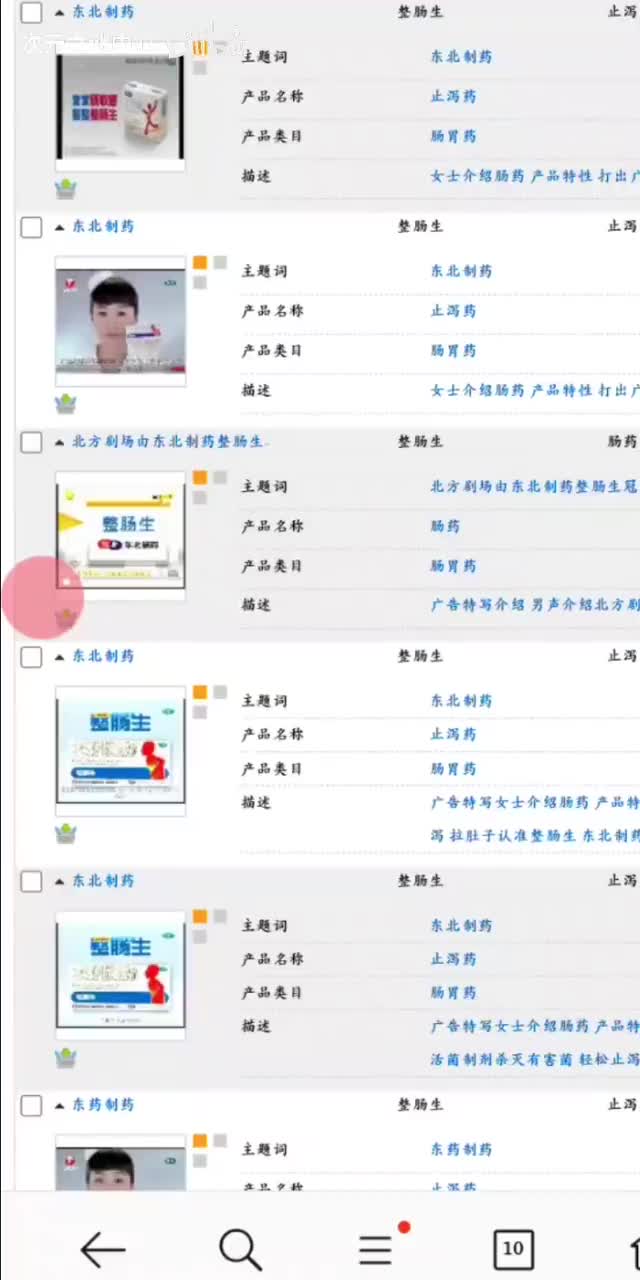Open the browser search magnifier
This screenshot has width=640, height=1280.
click(x=240, y=1249)
